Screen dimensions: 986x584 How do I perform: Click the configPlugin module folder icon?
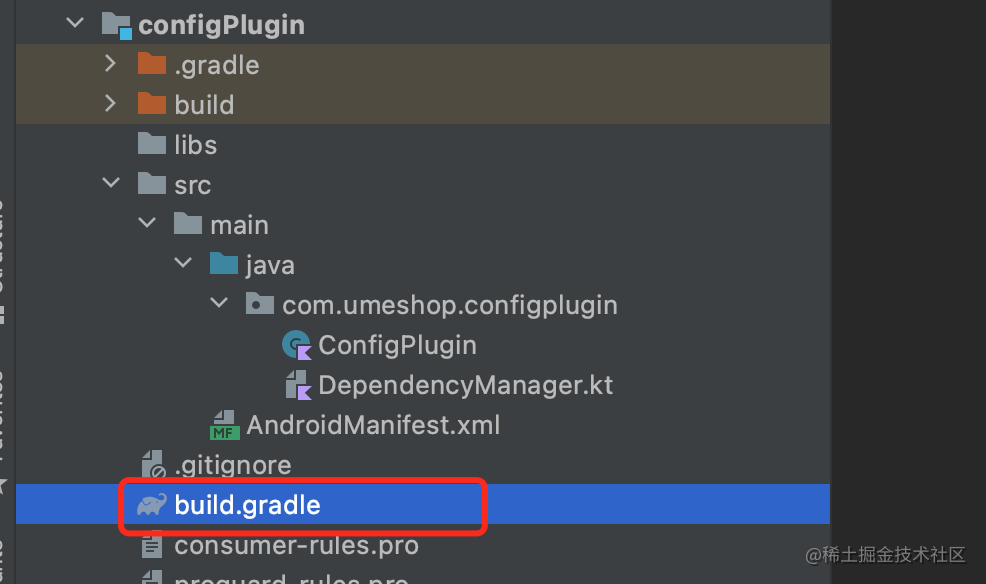(117, 25)
